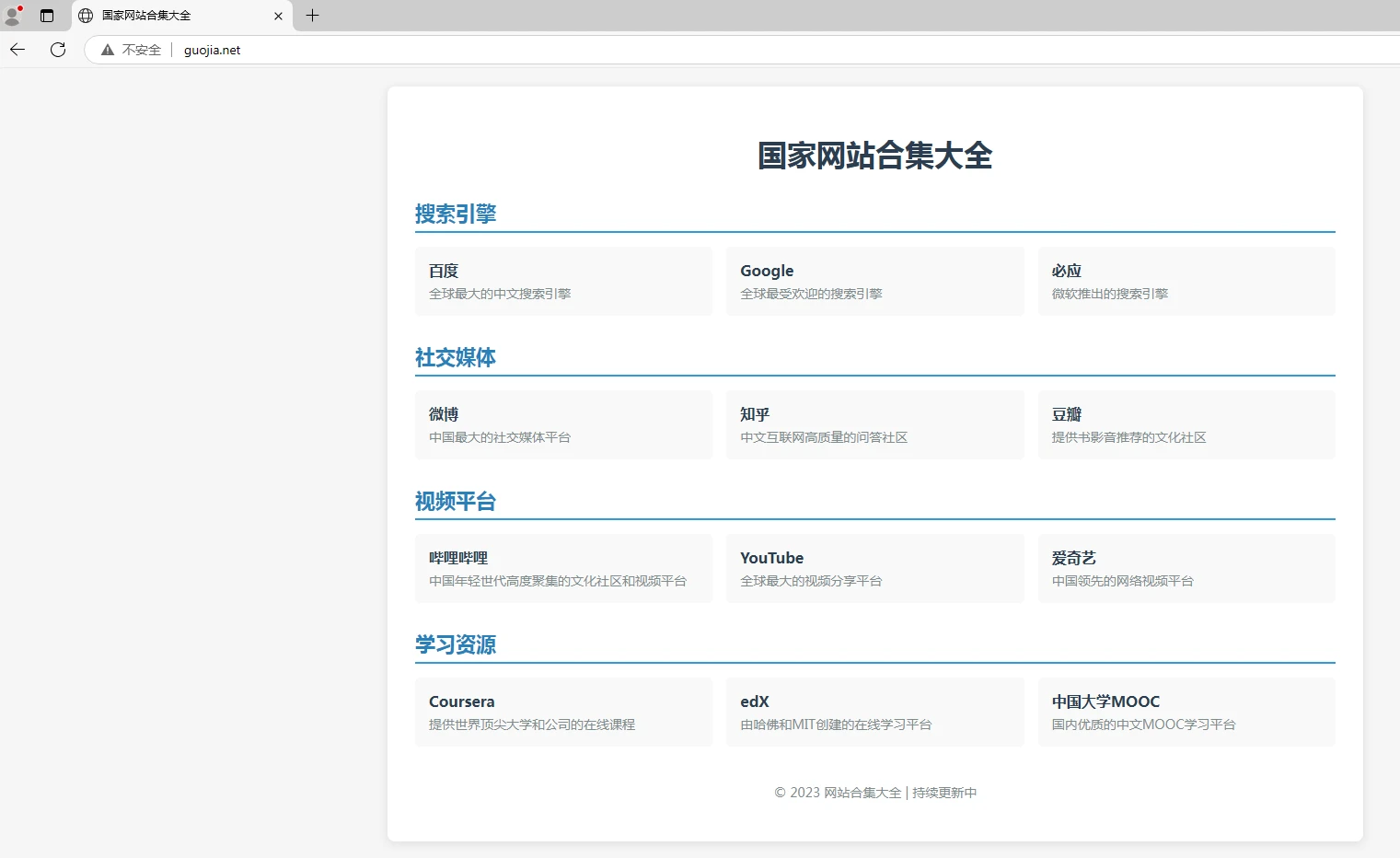The width and height of the screenshot is (1400, 858).
Task: Open the YouTube video platform card
Action: pos(874,568)
